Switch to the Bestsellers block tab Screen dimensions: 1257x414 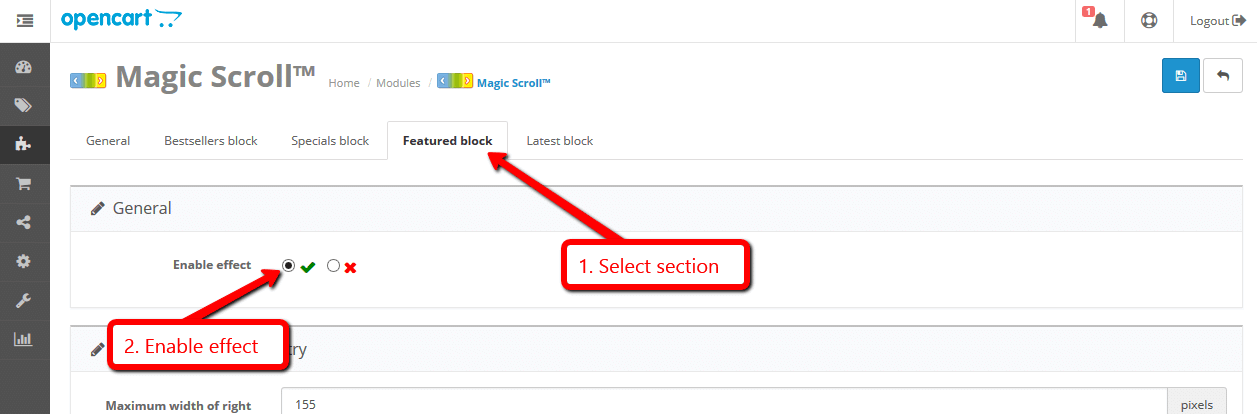[x=211, y=141]
